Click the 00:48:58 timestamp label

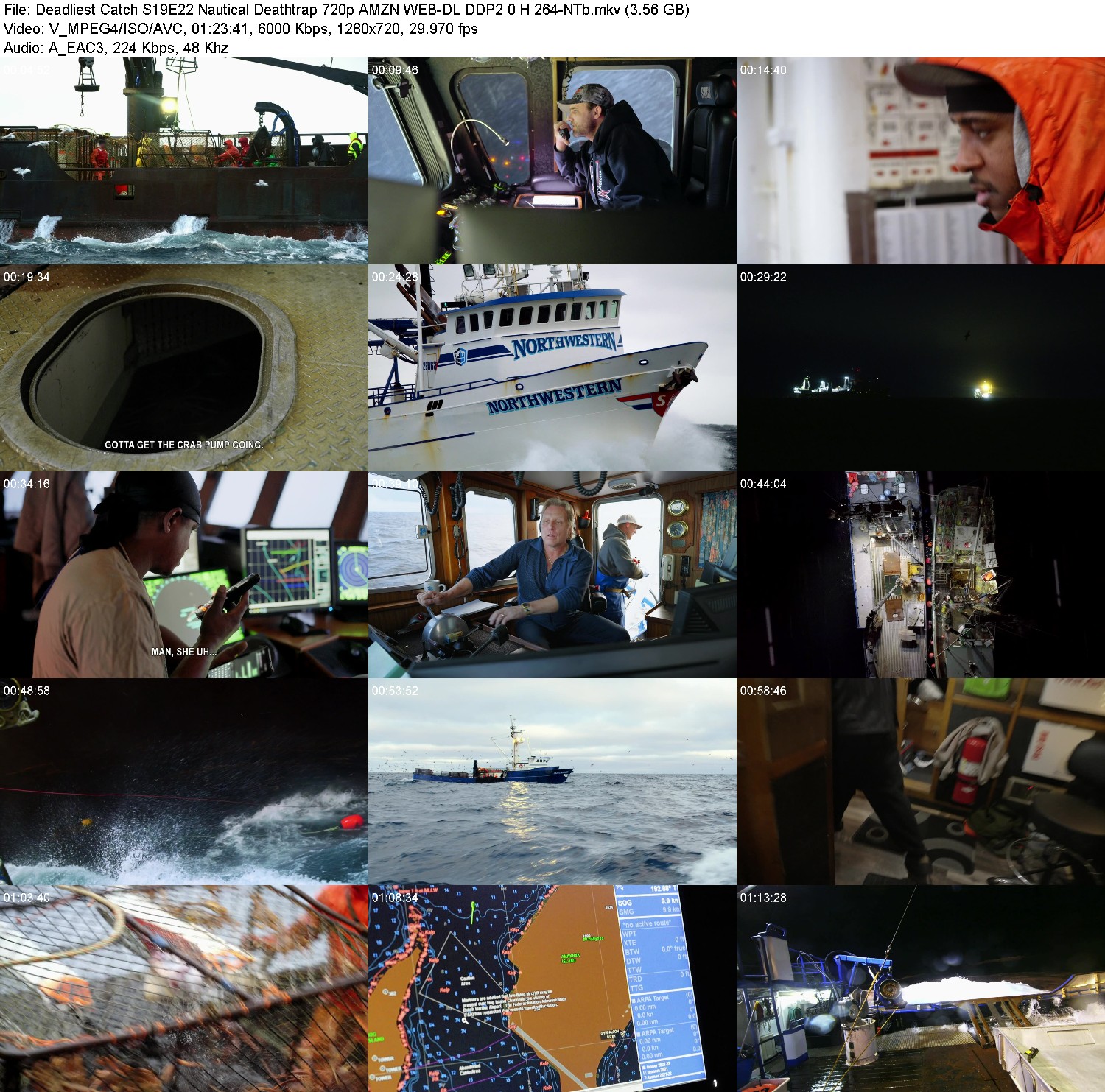click(27, 691)
